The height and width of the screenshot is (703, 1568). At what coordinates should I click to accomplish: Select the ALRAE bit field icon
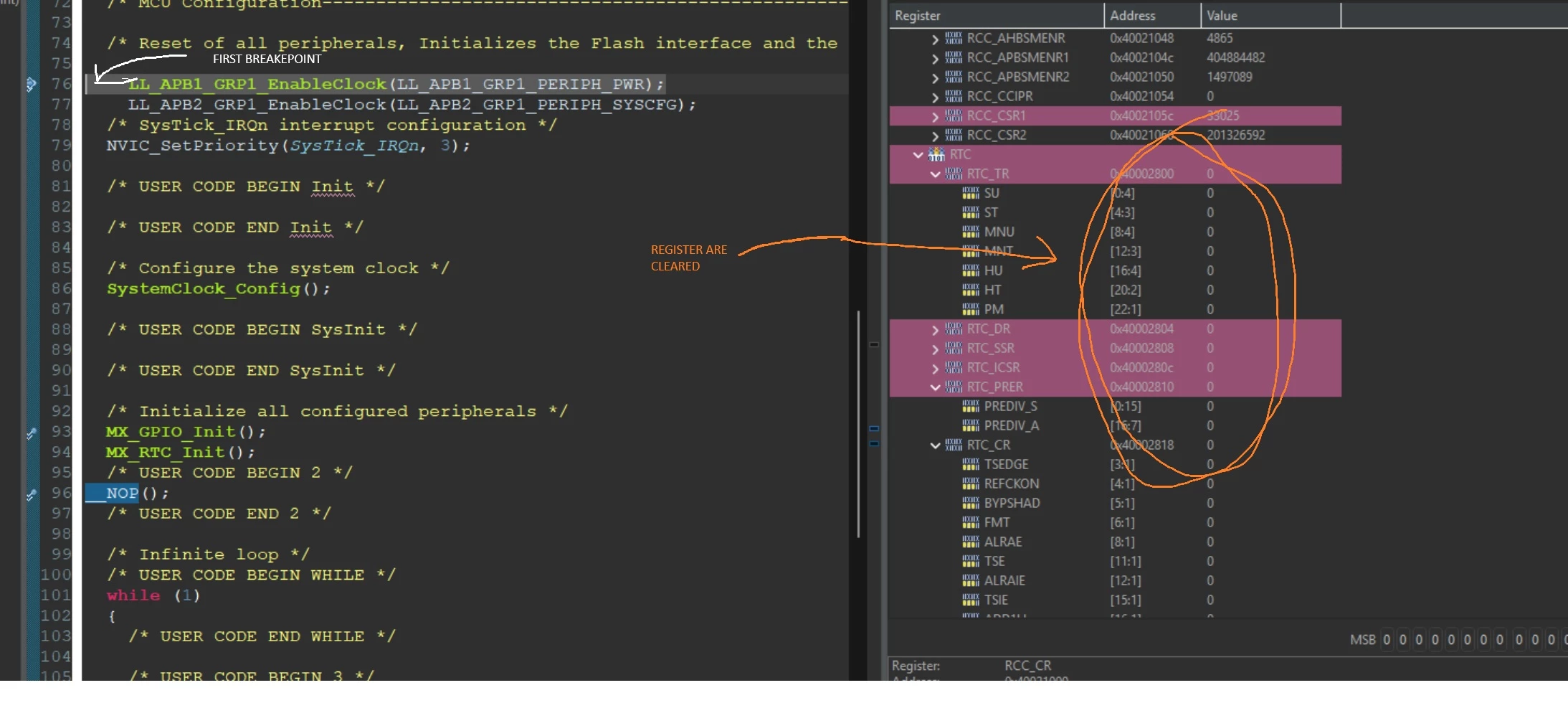click(971, 542)
